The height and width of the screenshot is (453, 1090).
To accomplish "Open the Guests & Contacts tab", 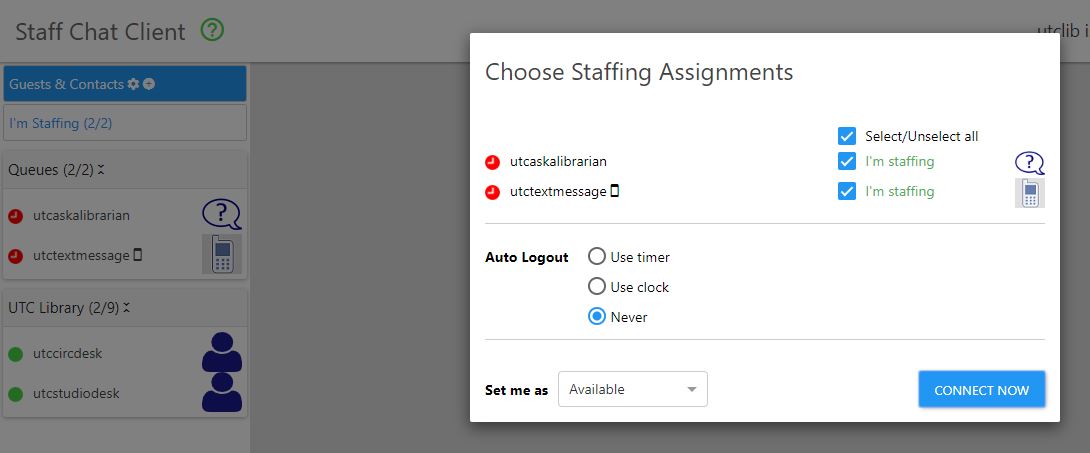I will (x=66, y=84).
